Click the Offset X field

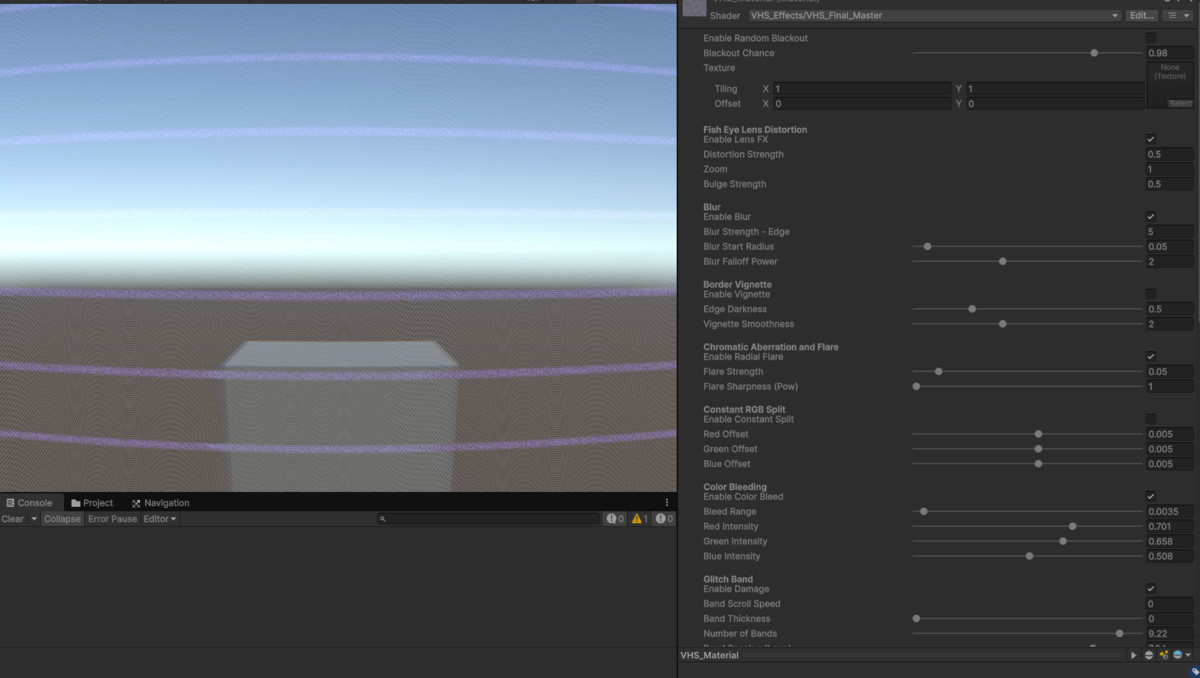862,104
